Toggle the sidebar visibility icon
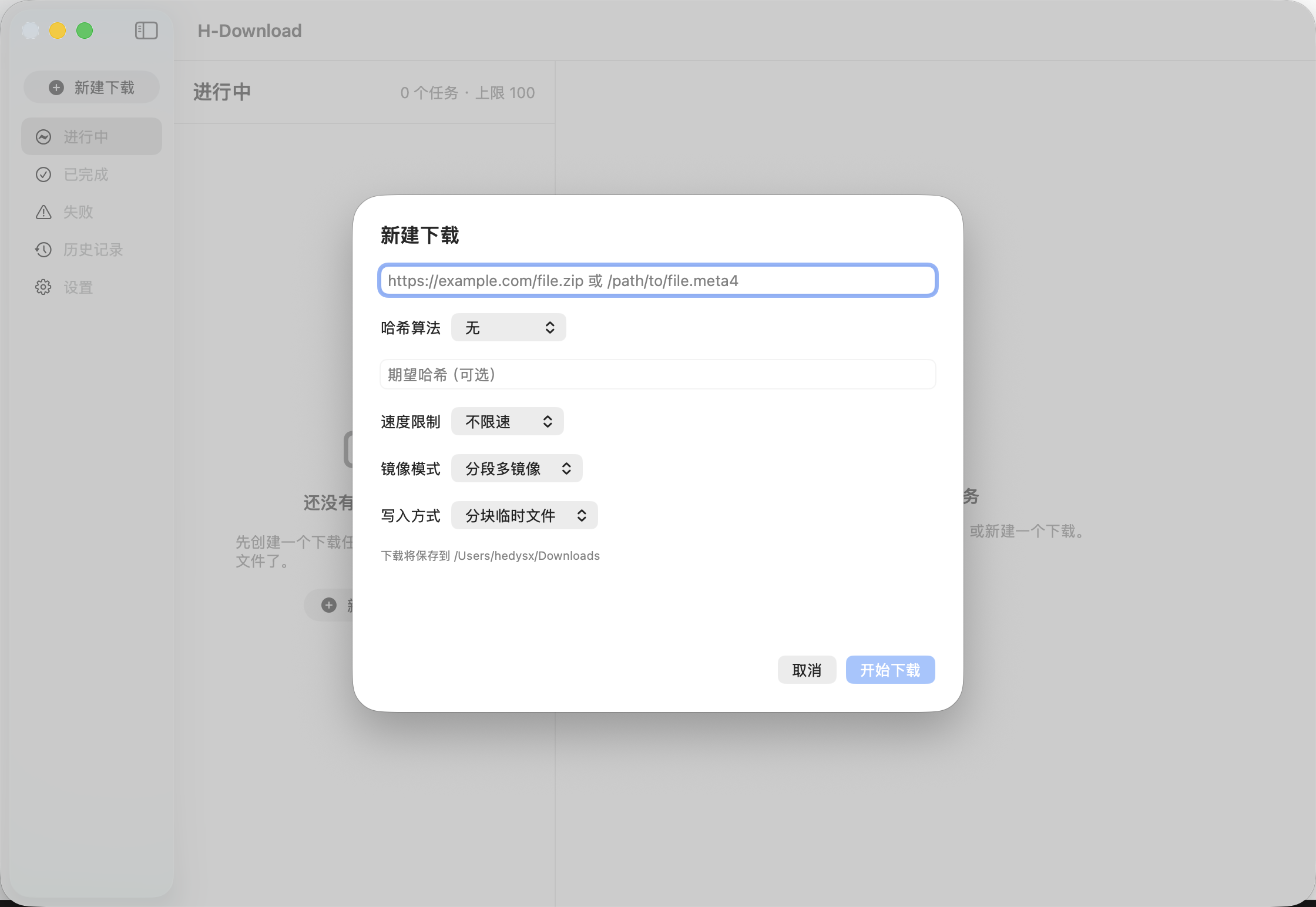 (146, 31)
